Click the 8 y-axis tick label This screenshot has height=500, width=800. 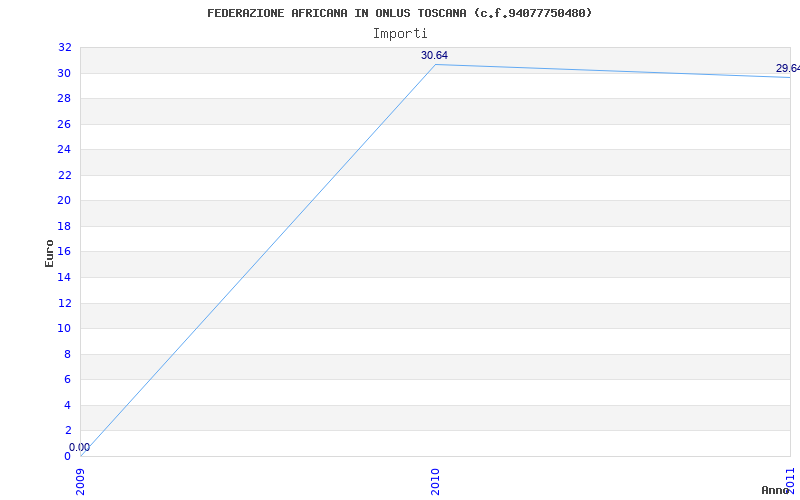click(67, 355)
